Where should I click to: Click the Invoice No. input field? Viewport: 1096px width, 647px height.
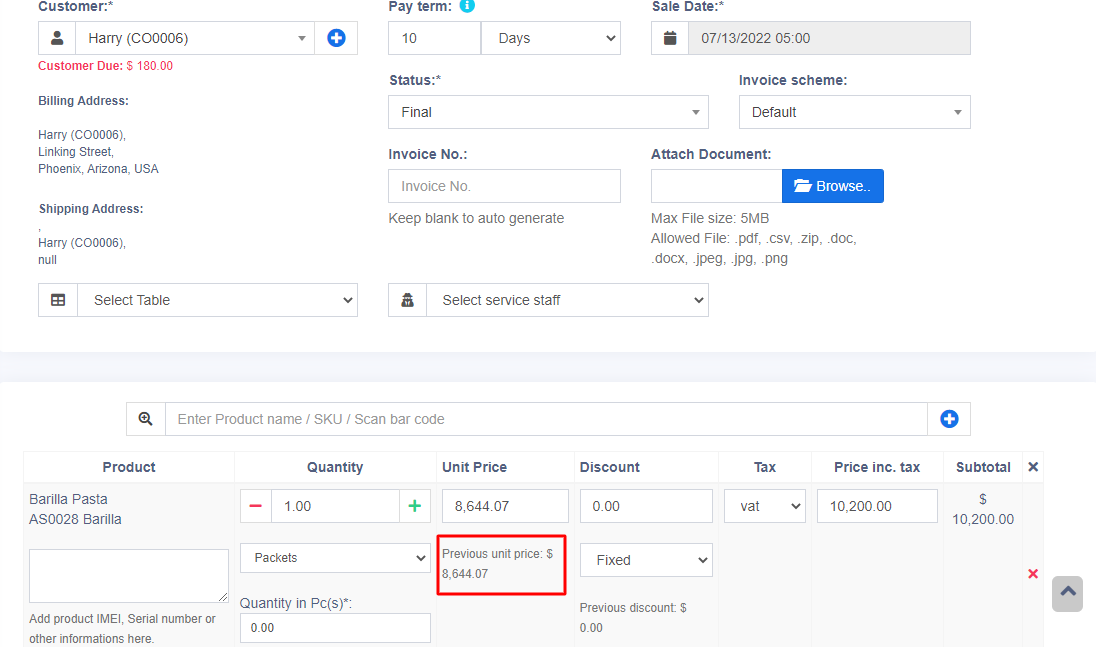(504, 186)
